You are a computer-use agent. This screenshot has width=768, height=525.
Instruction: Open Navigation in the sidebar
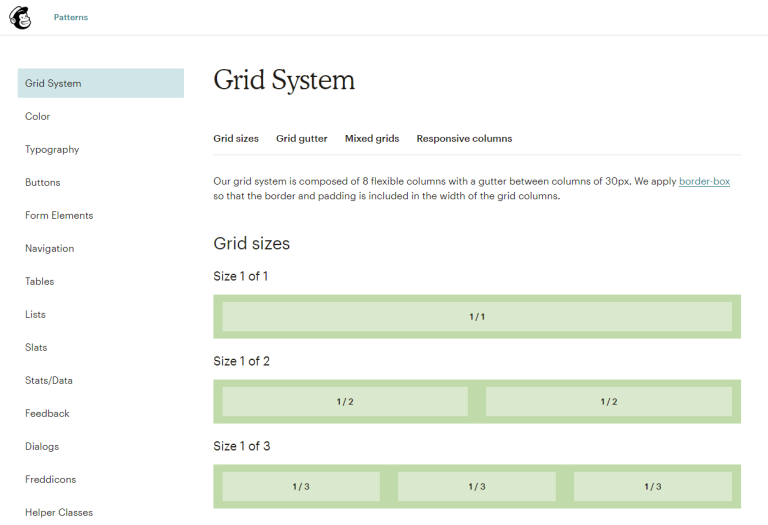coord(49,248)
